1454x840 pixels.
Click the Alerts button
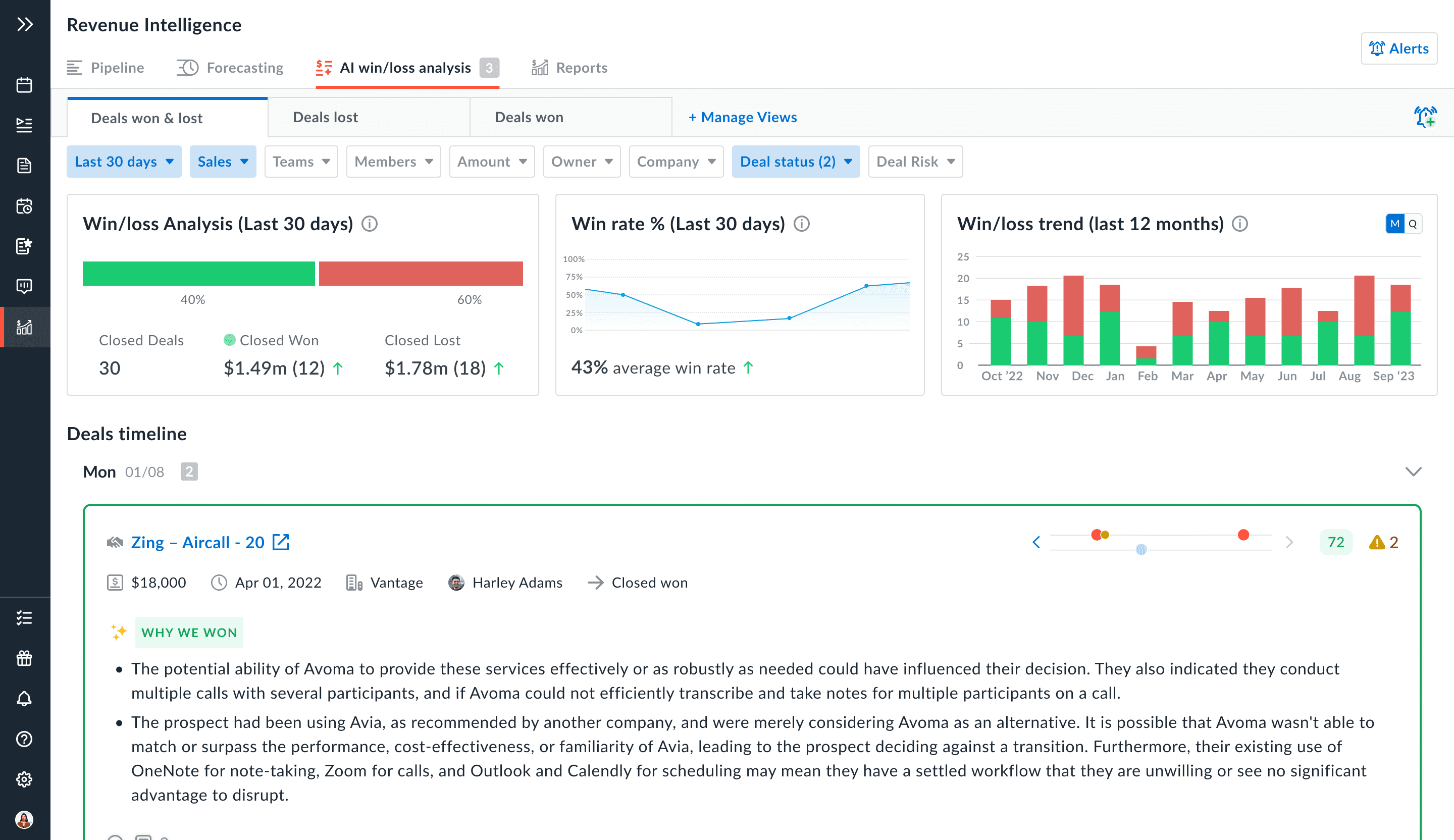pos(1398,48)
